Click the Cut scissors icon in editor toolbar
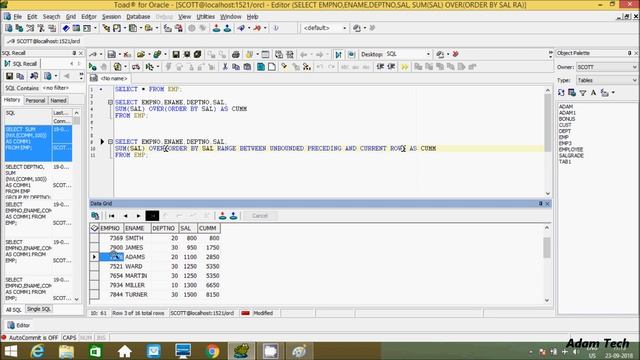640x360 pixels. click(224, 67)
